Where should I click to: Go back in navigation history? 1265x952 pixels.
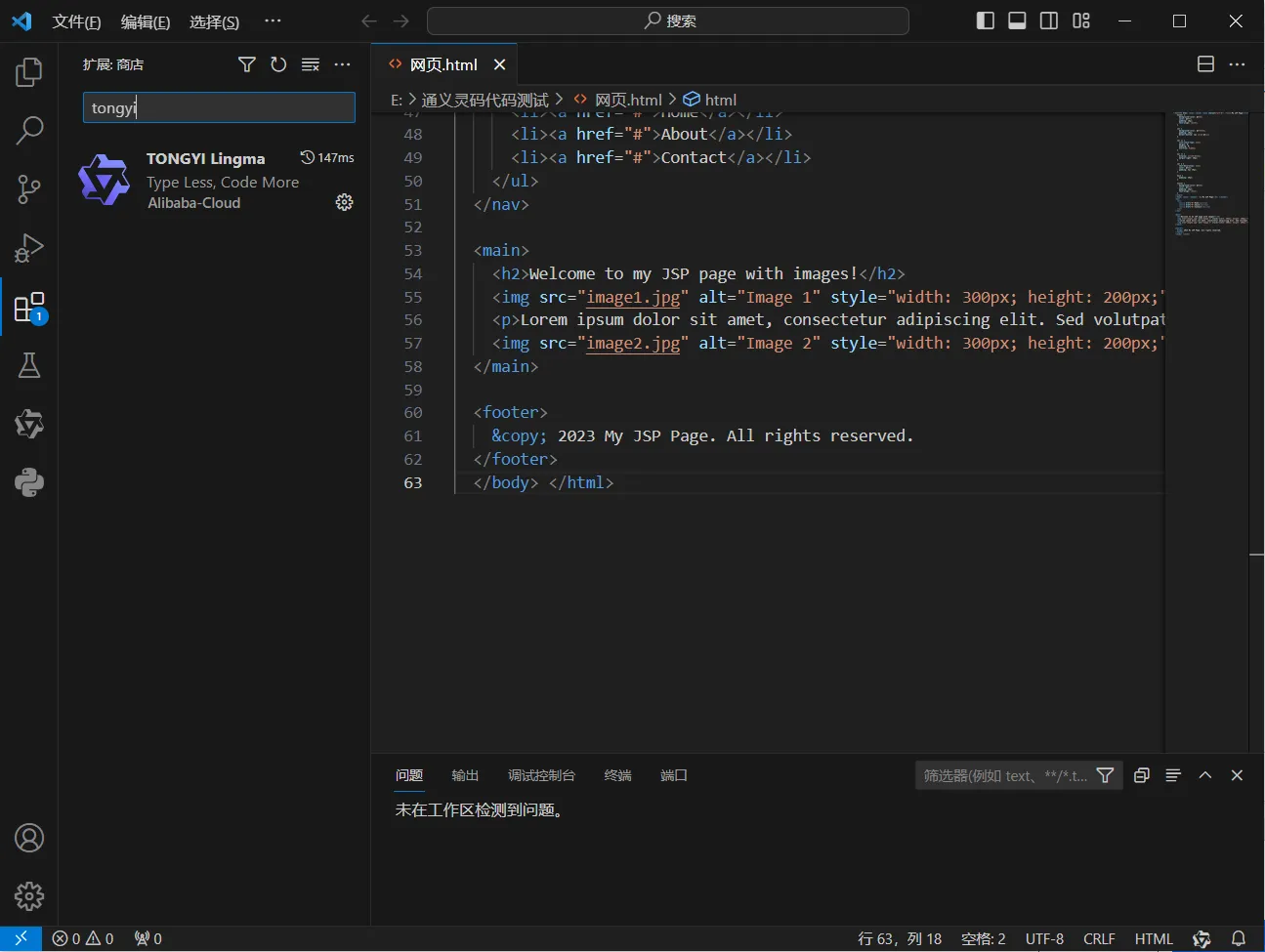pos(369,21)
